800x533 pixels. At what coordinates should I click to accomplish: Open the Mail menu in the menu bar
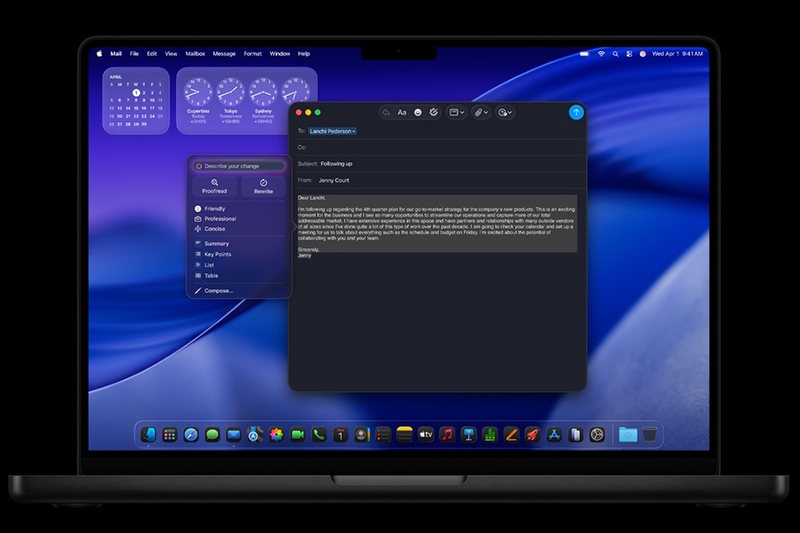pos(116,54)
